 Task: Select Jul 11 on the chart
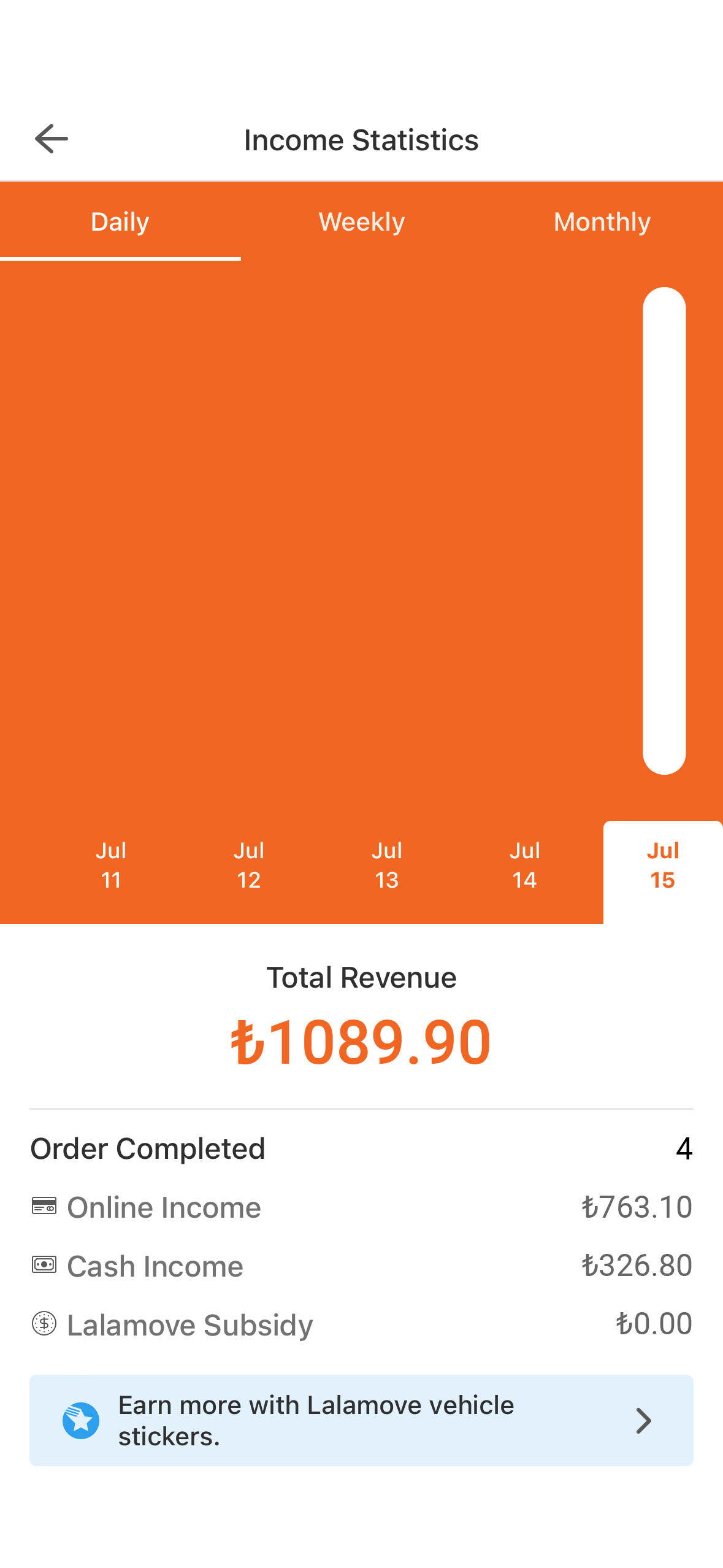[x=111, y=865]
